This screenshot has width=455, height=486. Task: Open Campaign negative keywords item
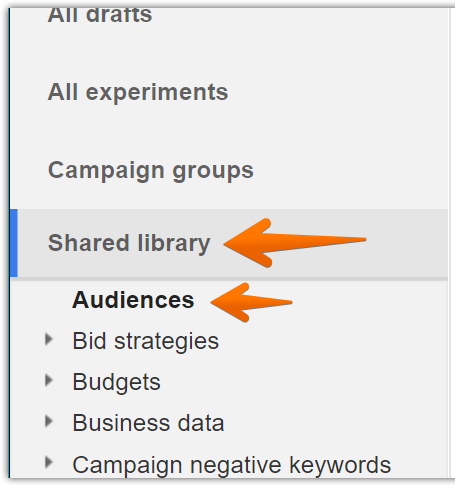click(x=232, y=465)
